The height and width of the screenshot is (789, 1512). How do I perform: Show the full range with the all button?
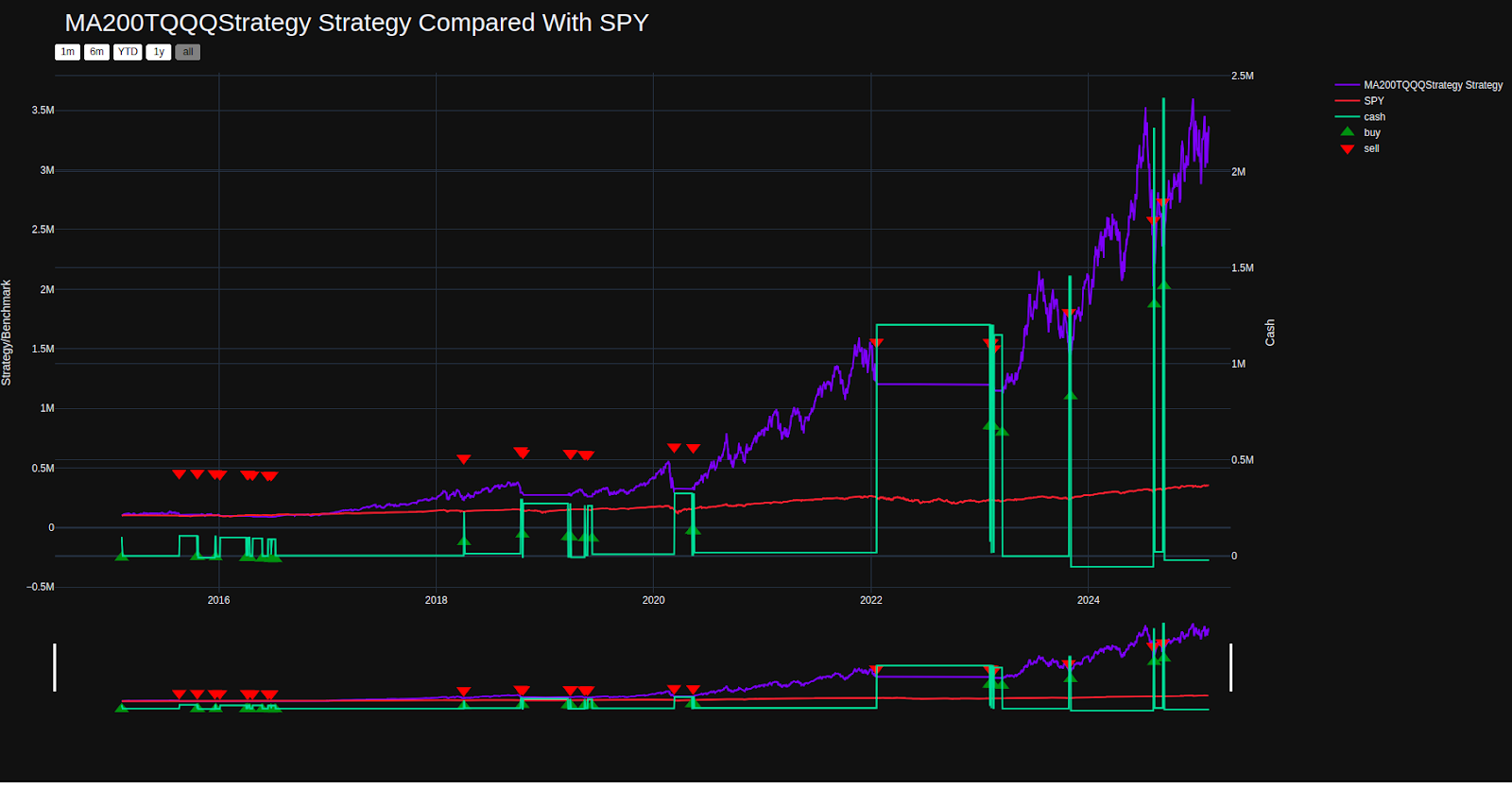[188, 52]
